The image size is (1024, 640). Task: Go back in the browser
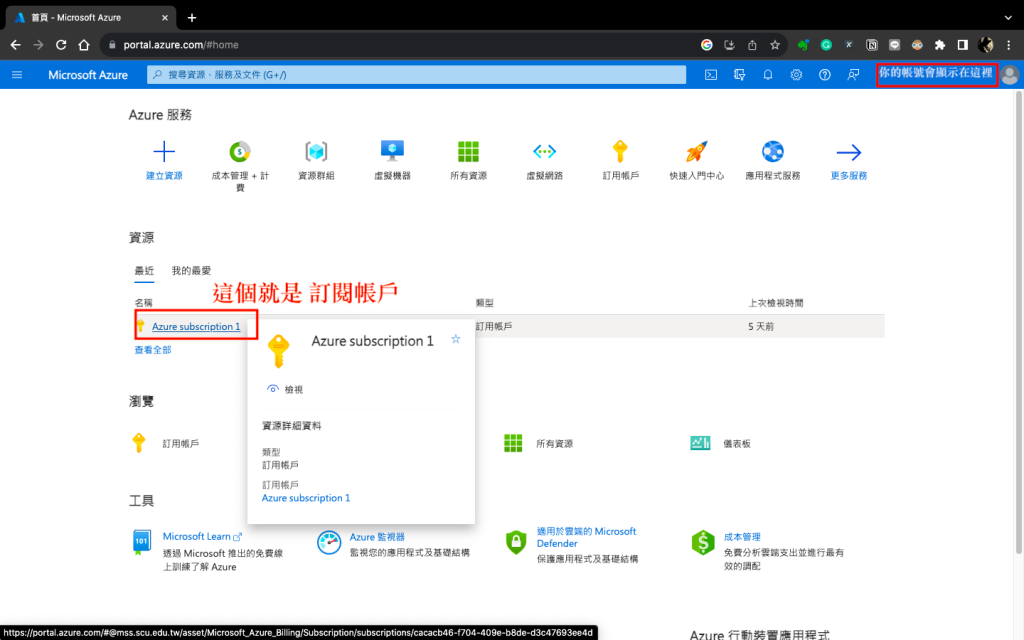click(x=16, y=45)
